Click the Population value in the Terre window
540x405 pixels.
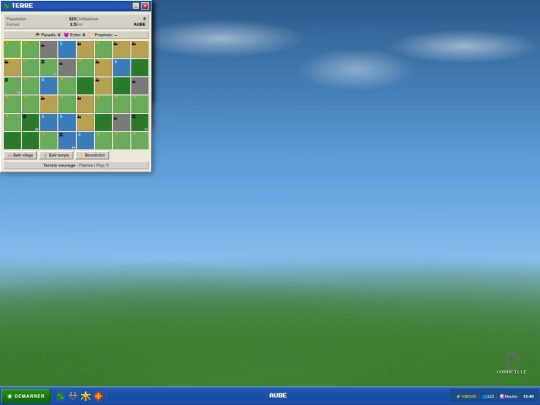tap(72, 19)
